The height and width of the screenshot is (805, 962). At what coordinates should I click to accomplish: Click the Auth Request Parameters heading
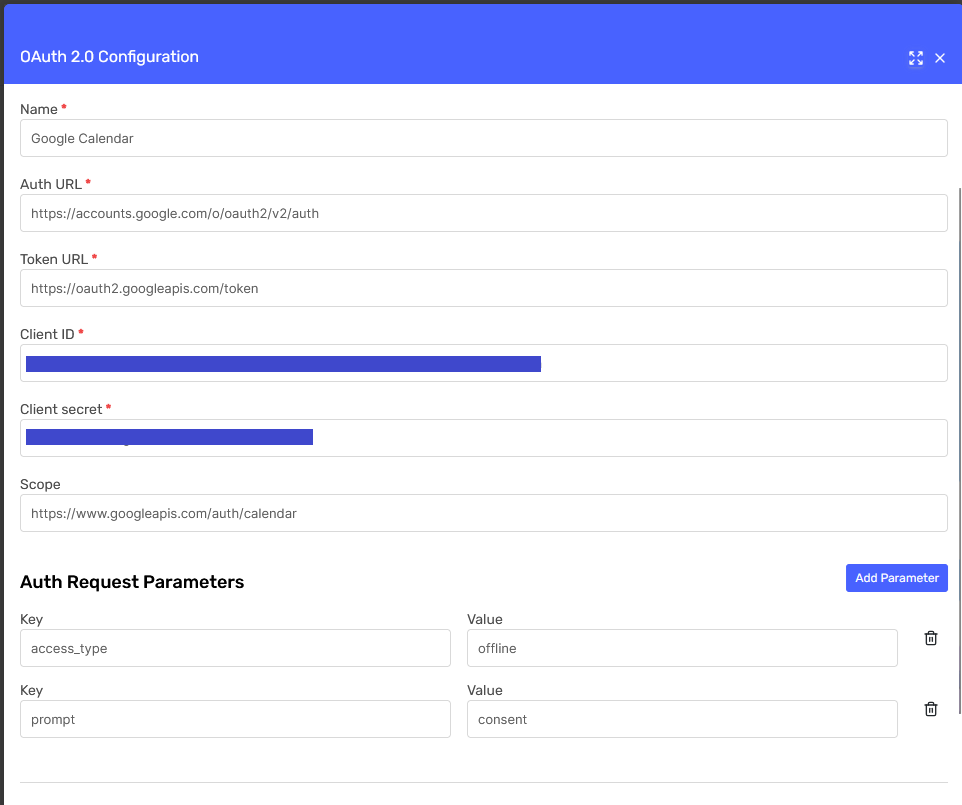132,582
